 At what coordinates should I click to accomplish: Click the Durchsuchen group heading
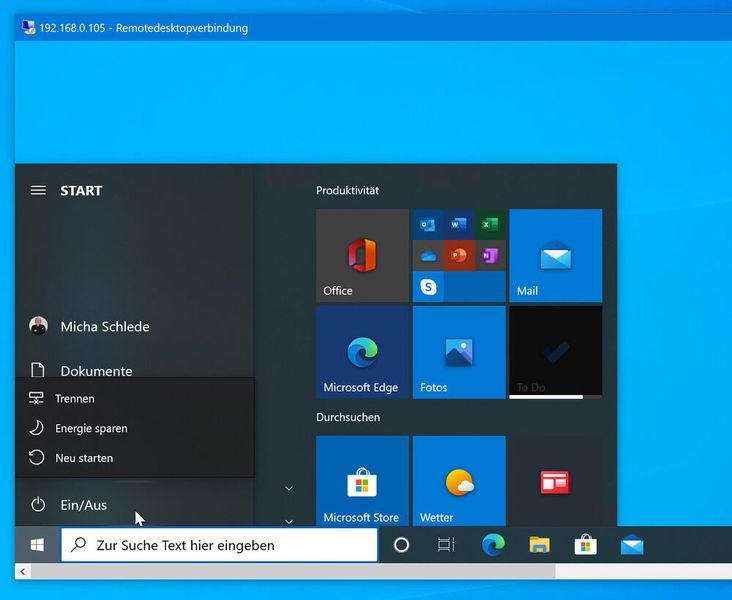348,417
